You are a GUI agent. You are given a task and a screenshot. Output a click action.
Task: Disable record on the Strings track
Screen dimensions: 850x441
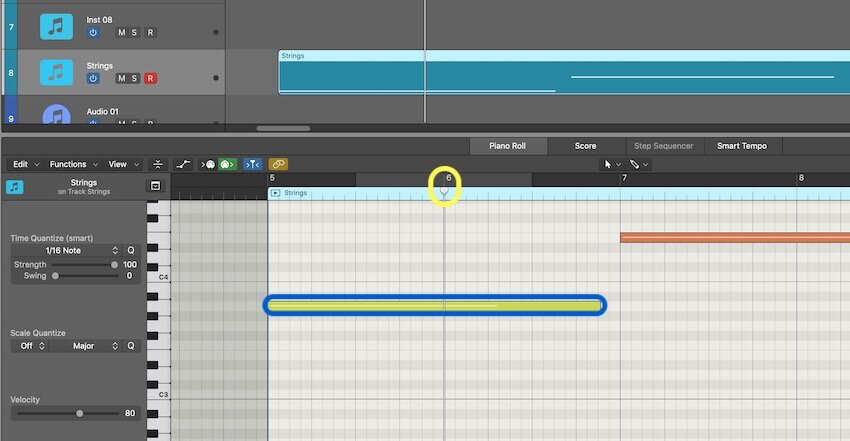150,79
